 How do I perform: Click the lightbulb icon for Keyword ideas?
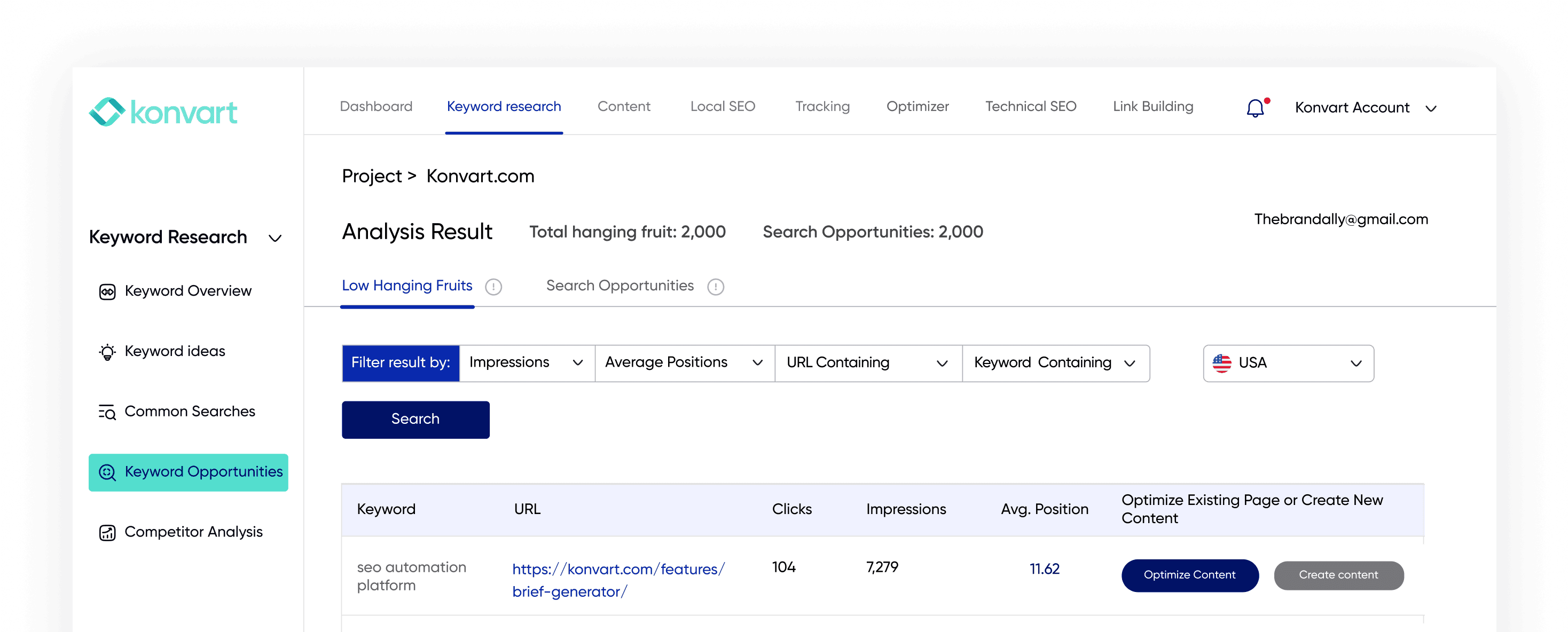click(x=107, y=352)
